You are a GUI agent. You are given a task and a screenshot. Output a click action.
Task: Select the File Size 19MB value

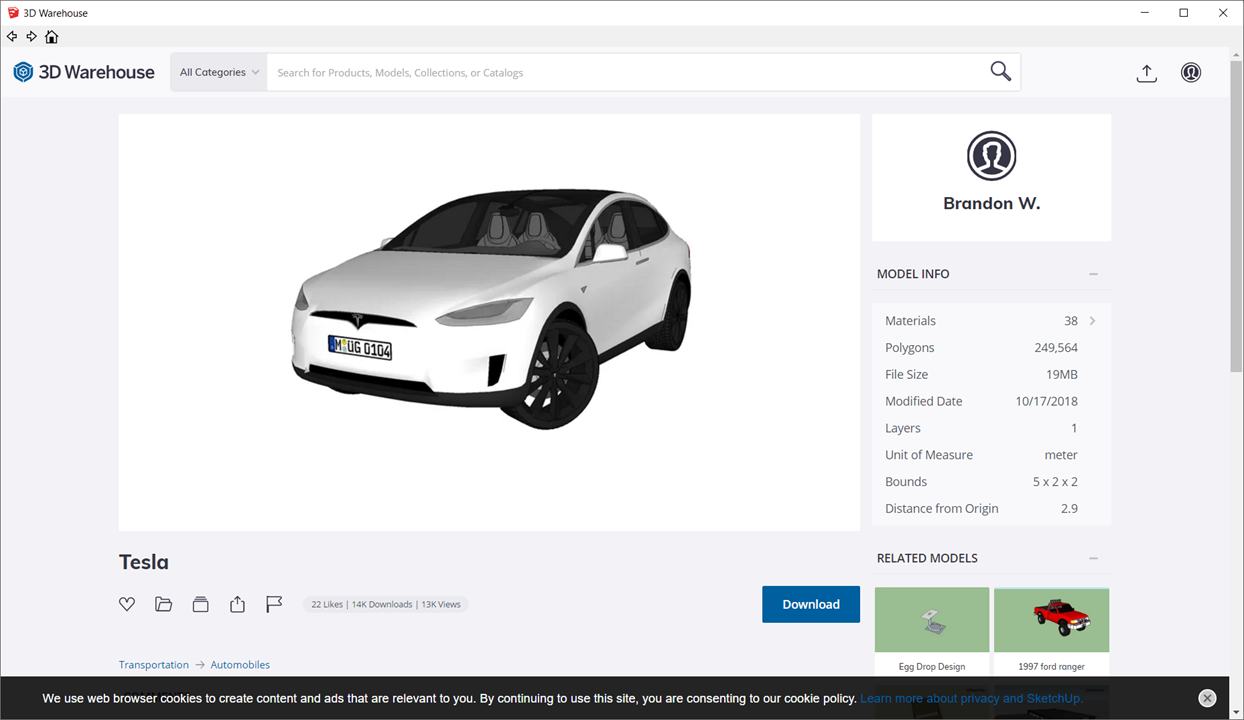pos(1062,375)
